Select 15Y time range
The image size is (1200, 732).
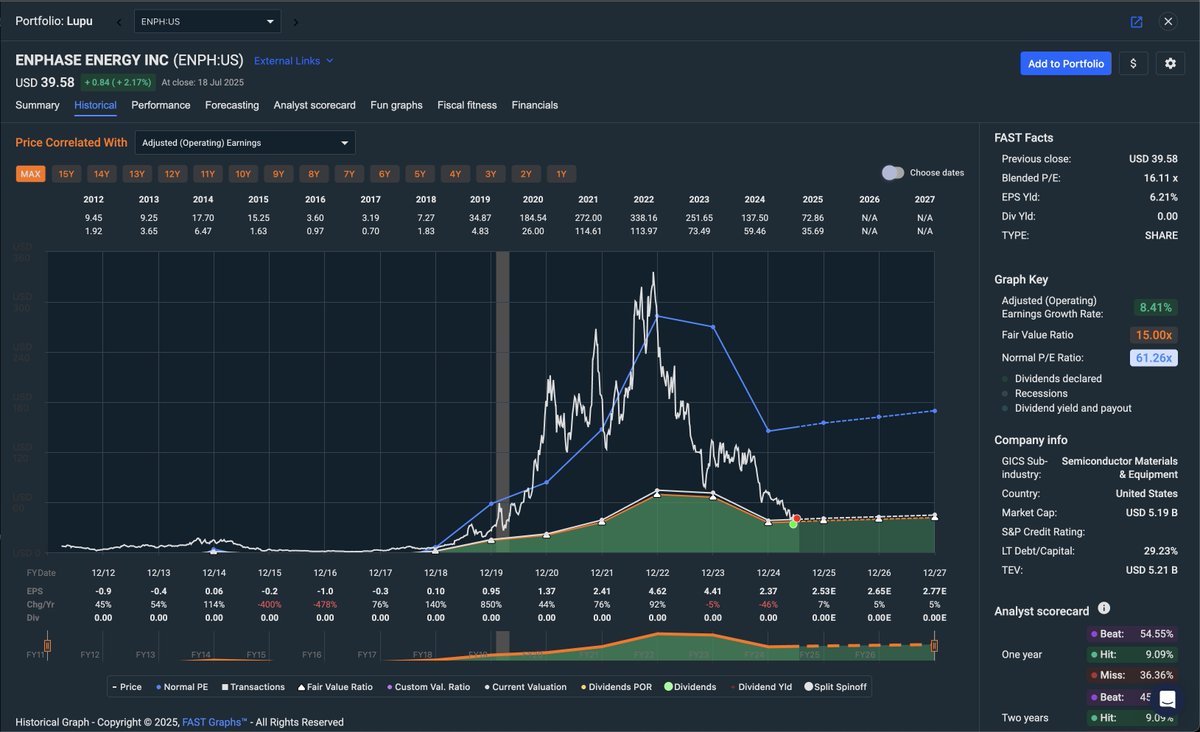(x=66, y=174)
